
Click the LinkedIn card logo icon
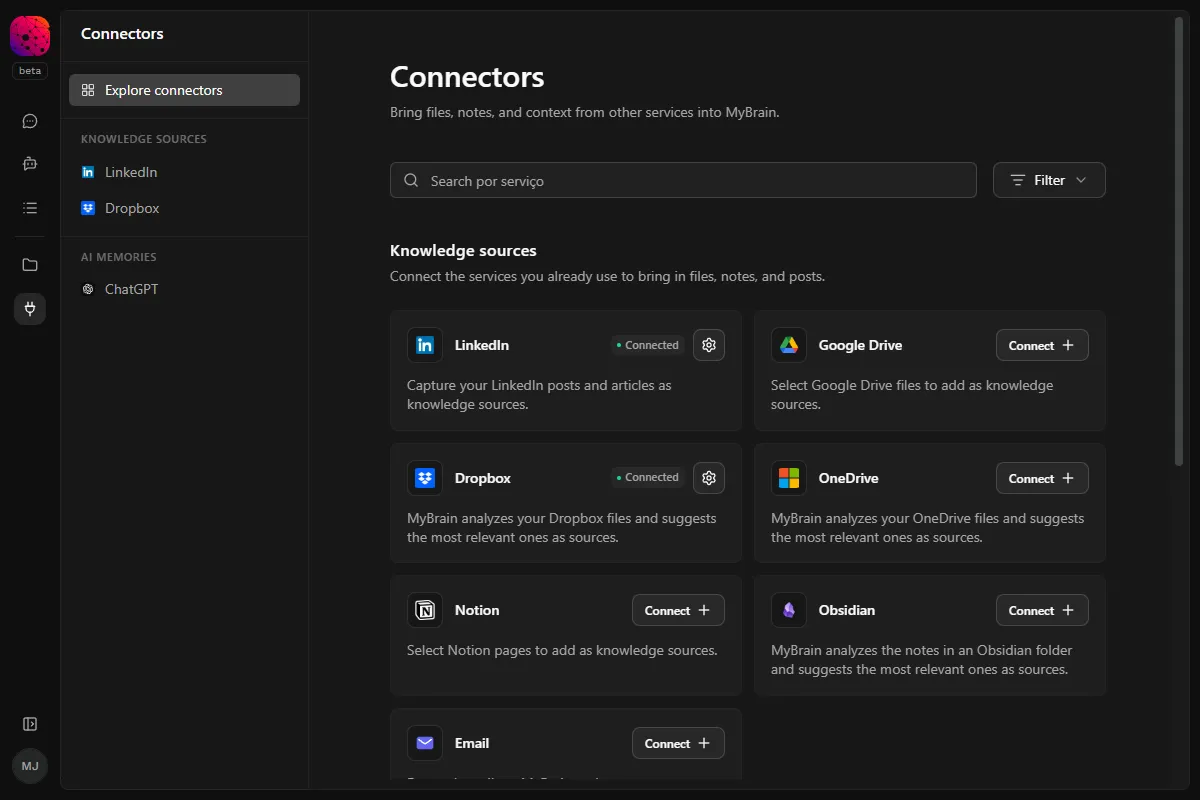click(x=425, y=345)
